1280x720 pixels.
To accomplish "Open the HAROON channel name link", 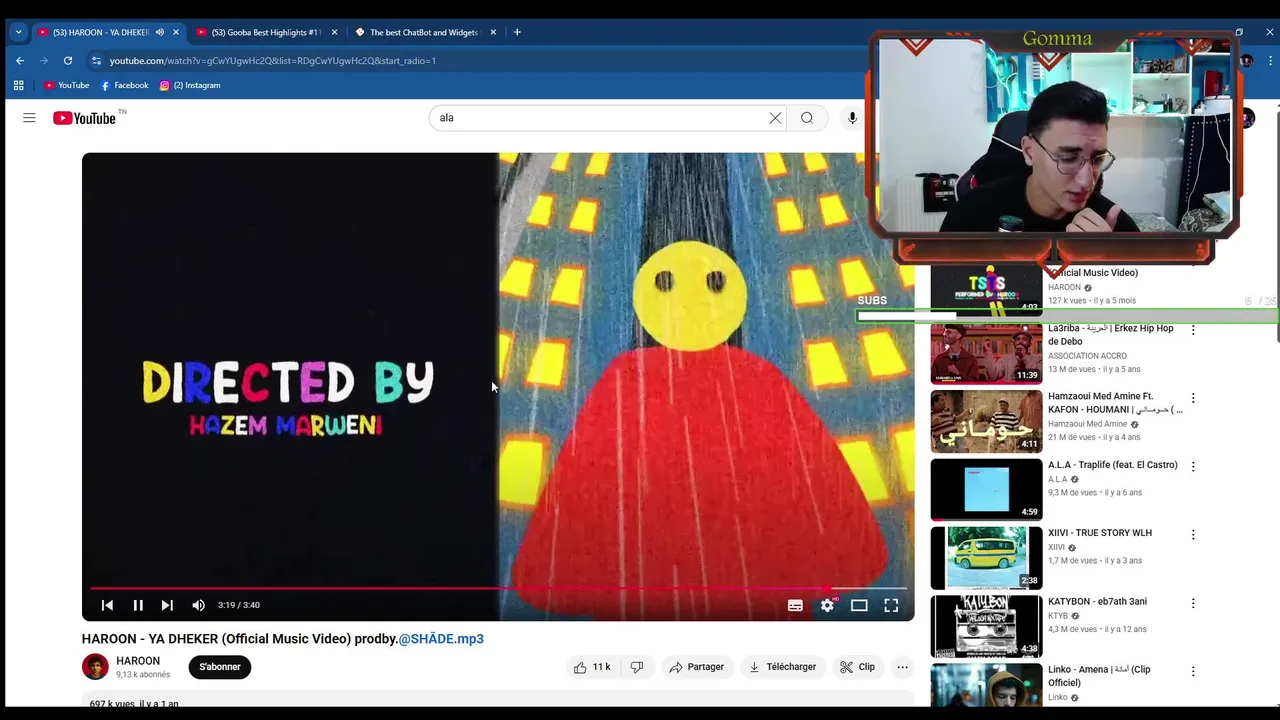I will 138,661.
